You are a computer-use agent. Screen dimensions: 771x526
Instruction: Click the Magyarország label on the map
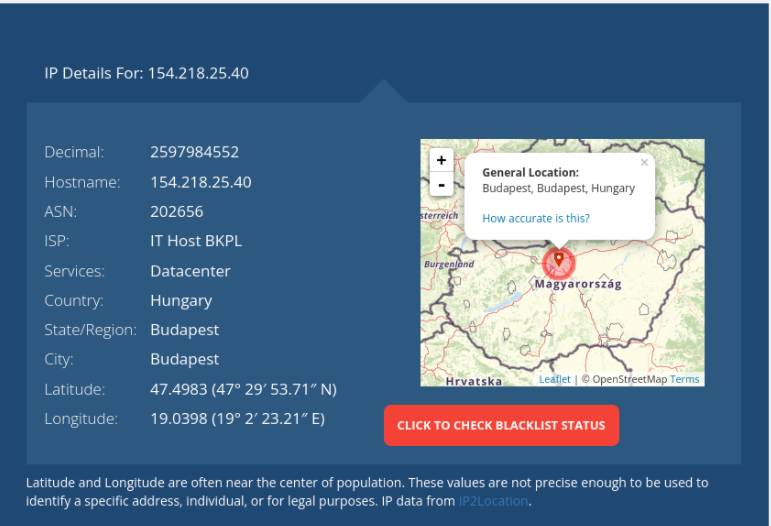click(x=578, y=284)
